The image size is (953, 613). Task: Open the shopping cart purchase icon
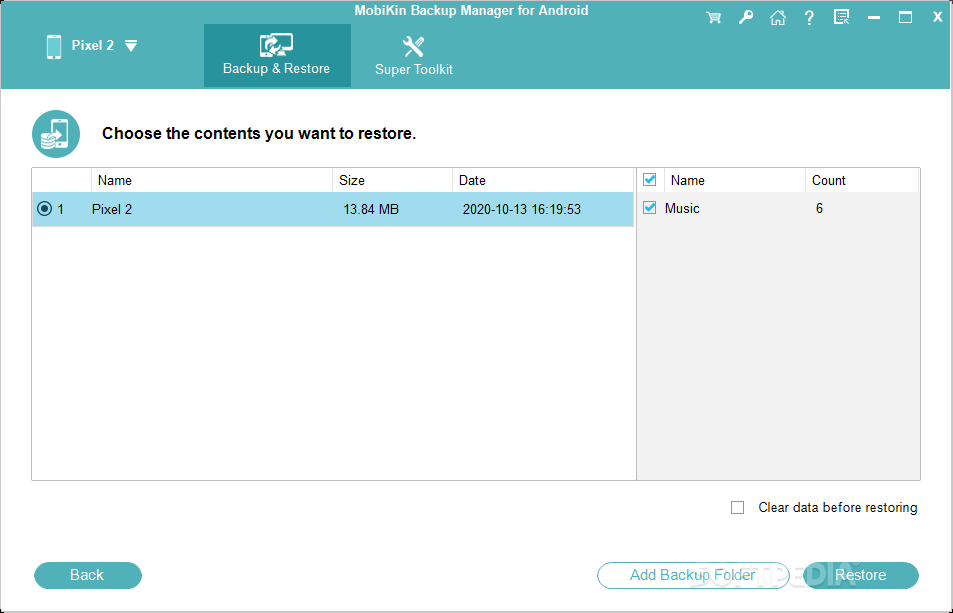click(x=714, y=17)
